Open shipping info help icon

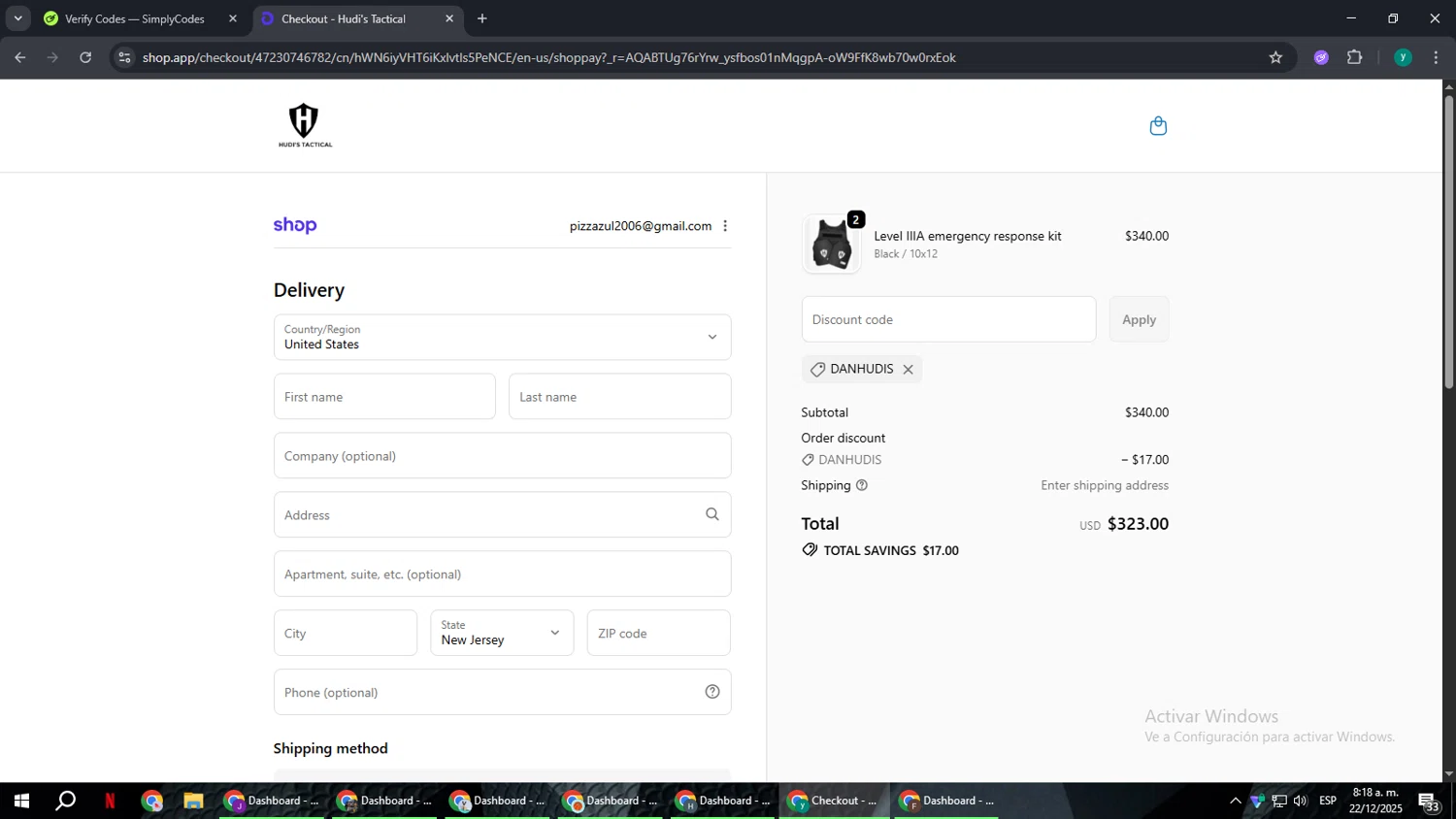[x=862, y=485]
